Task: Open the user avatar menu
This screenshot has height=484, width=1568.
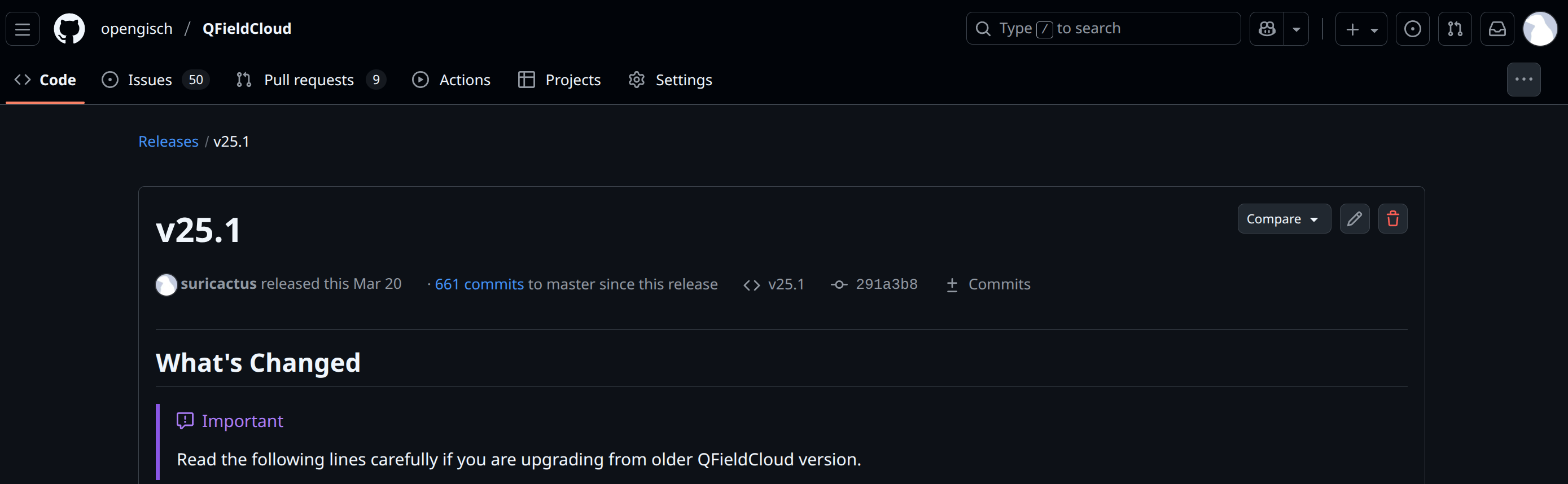Action: pos(1539,29)
